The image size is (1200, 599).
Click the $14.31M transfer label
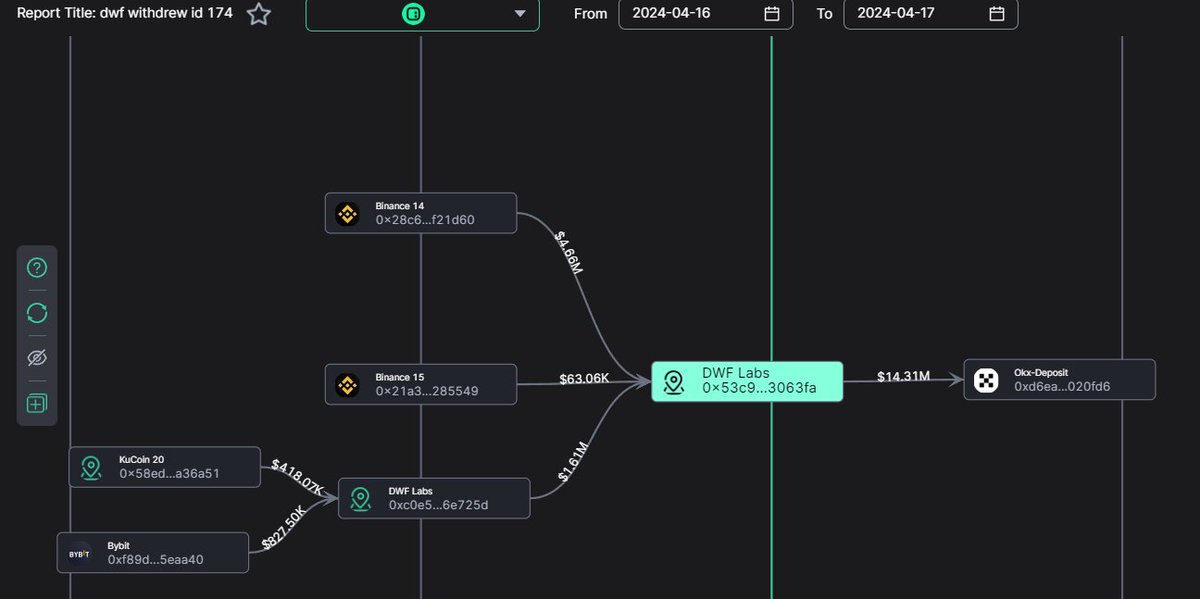pos(904,376)
